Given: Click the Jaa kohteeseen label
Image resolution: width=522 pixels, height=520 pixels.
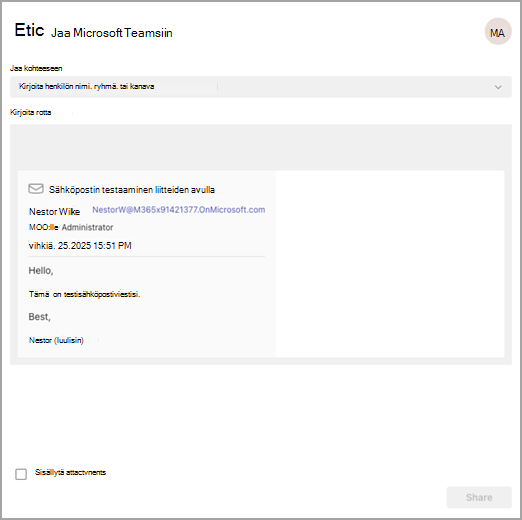Looking at the screenshot, I should click(x=36, y=68).
